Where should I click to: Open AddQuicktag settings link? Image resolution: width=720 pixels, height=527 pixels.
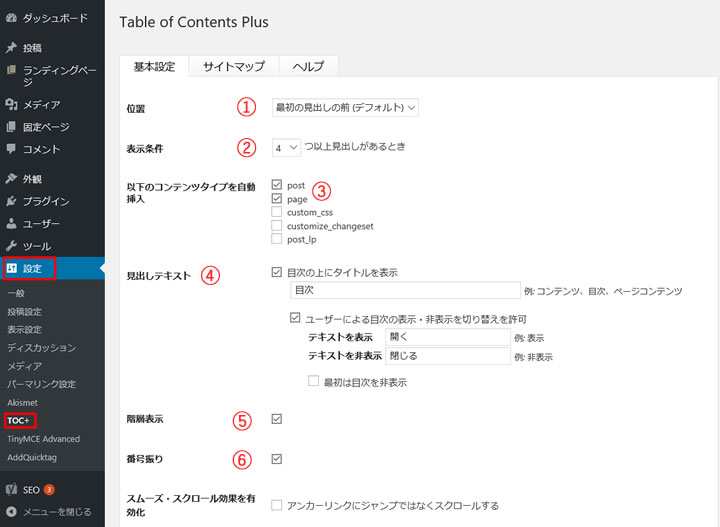pos(32,457)
